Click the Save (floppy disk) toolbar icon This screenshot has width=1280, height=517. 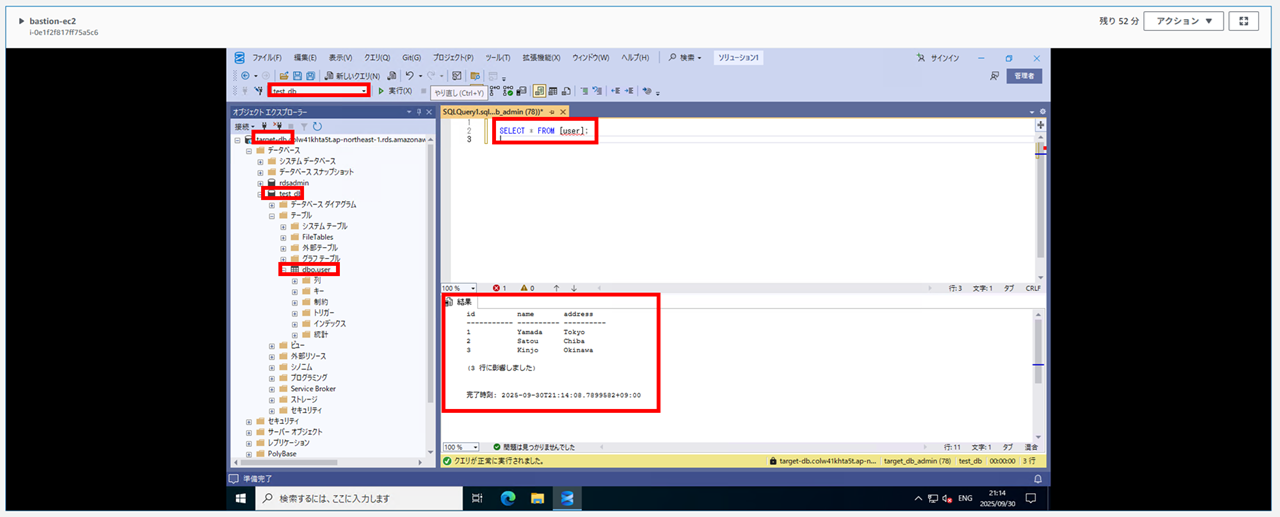pyautogui.click(x=296, y=76)
